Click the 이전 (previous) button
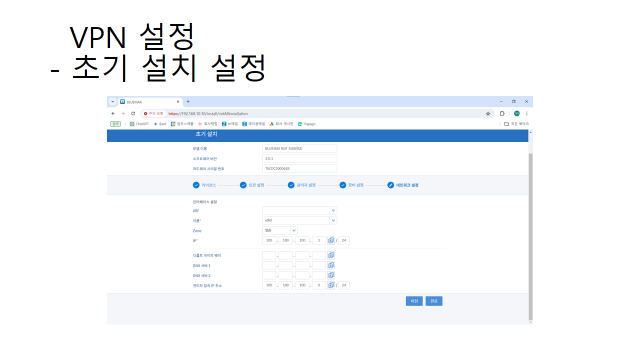 pos(414,301)
